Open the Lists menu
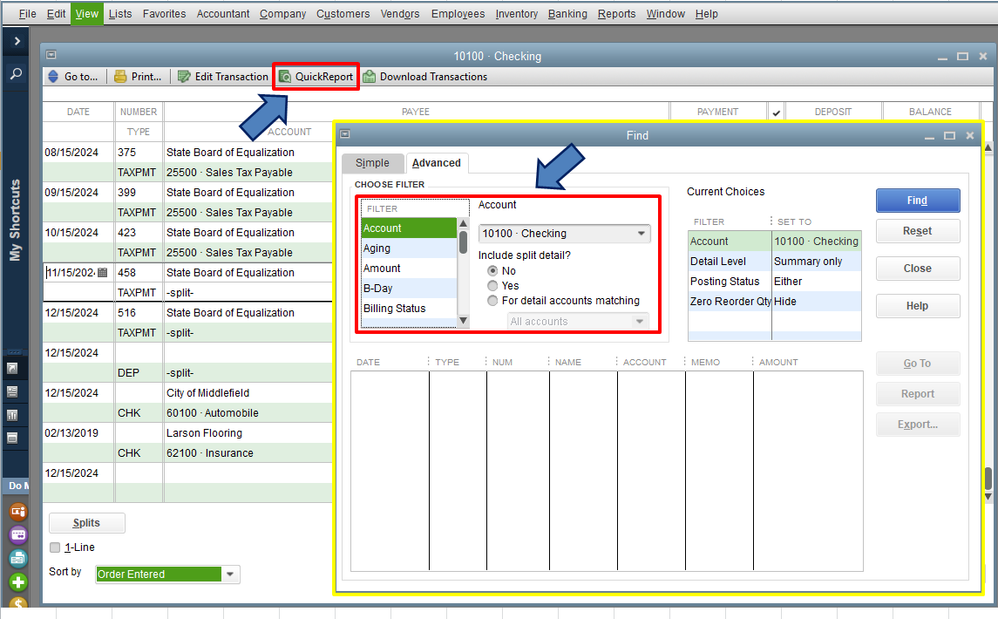The image size is (998, 619). (120, 13)
